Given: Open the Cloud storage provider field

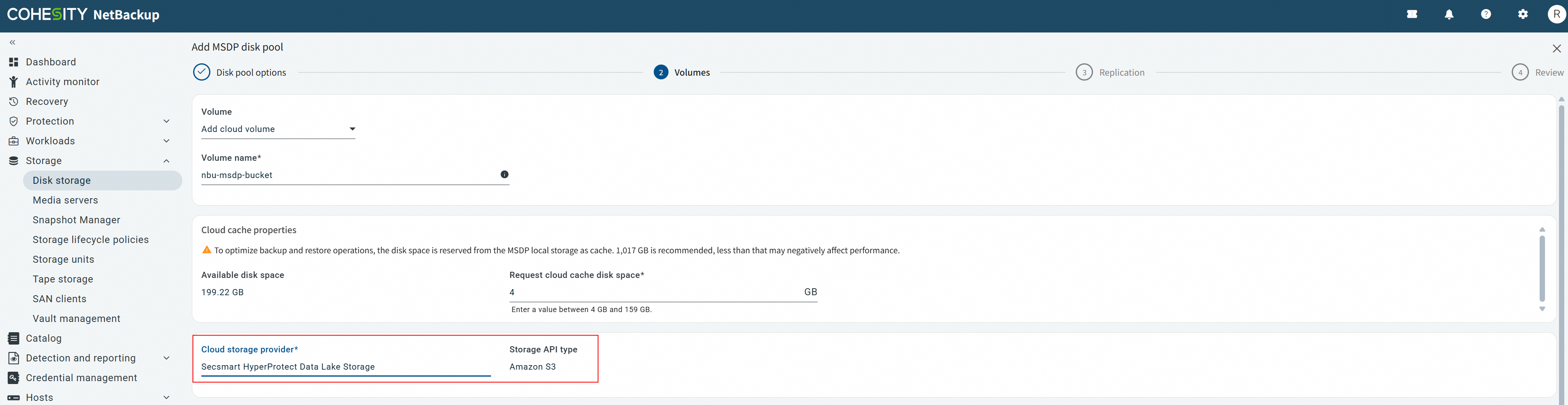Looking at the screenshot, I should (x=346, y=367).
